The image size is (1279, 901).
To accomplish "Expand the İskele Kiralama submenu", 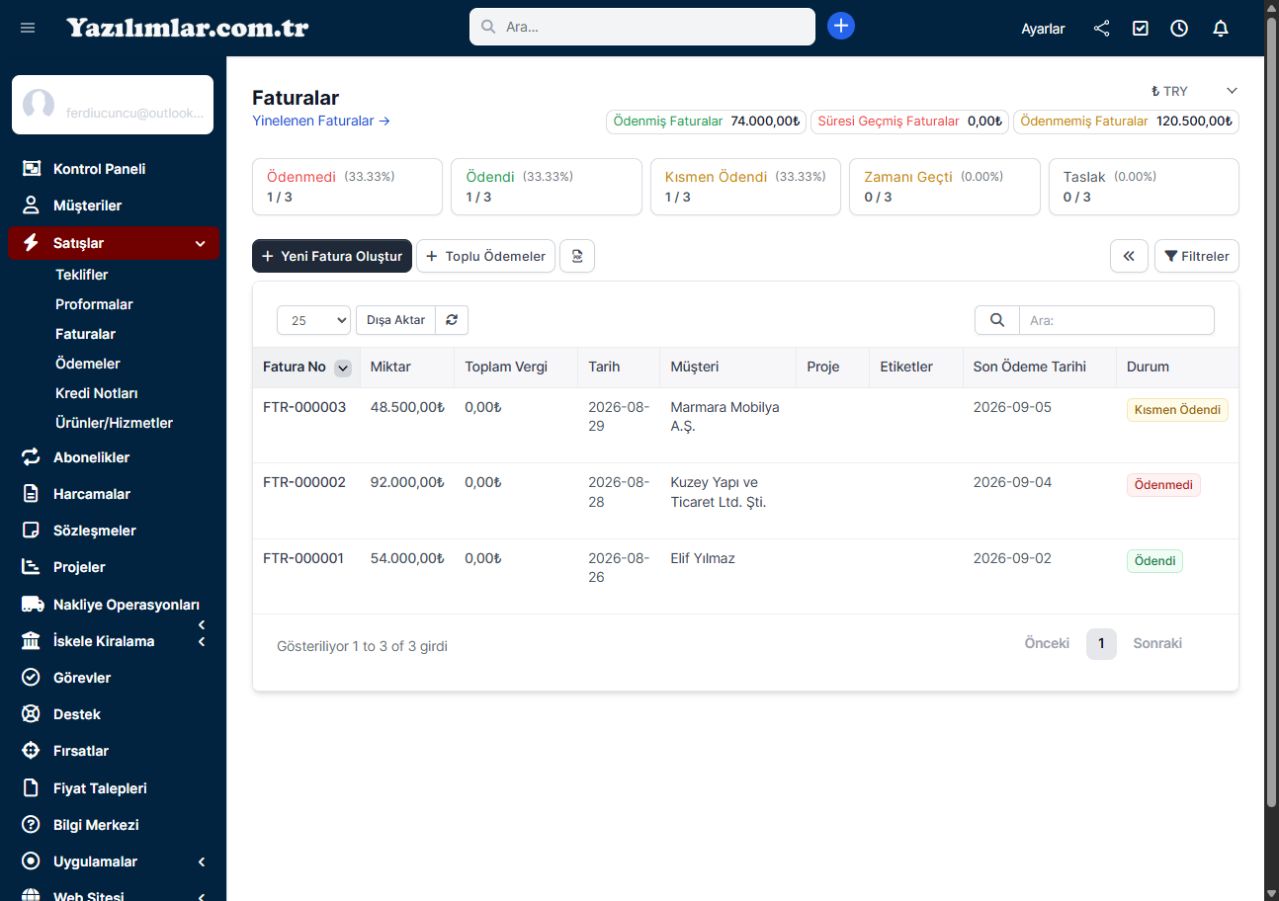I will 202,641.
